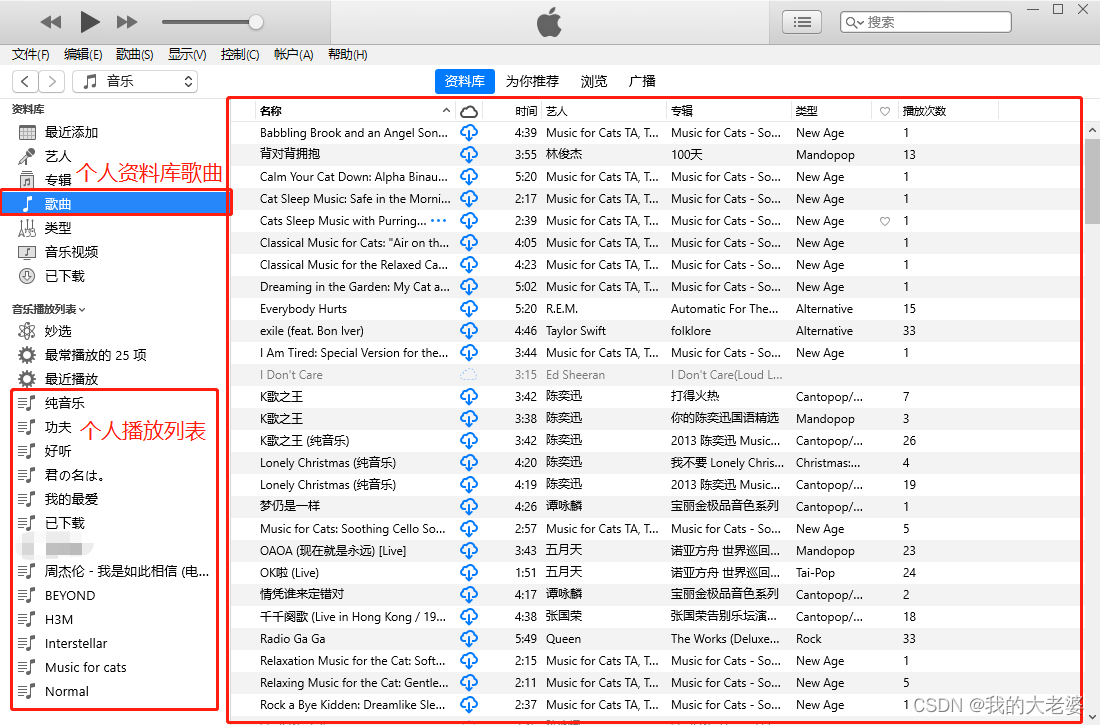The height and width of the screenshot is (725, 1100).
Task: Click the rewind previous track button
Action: (51, 22)
